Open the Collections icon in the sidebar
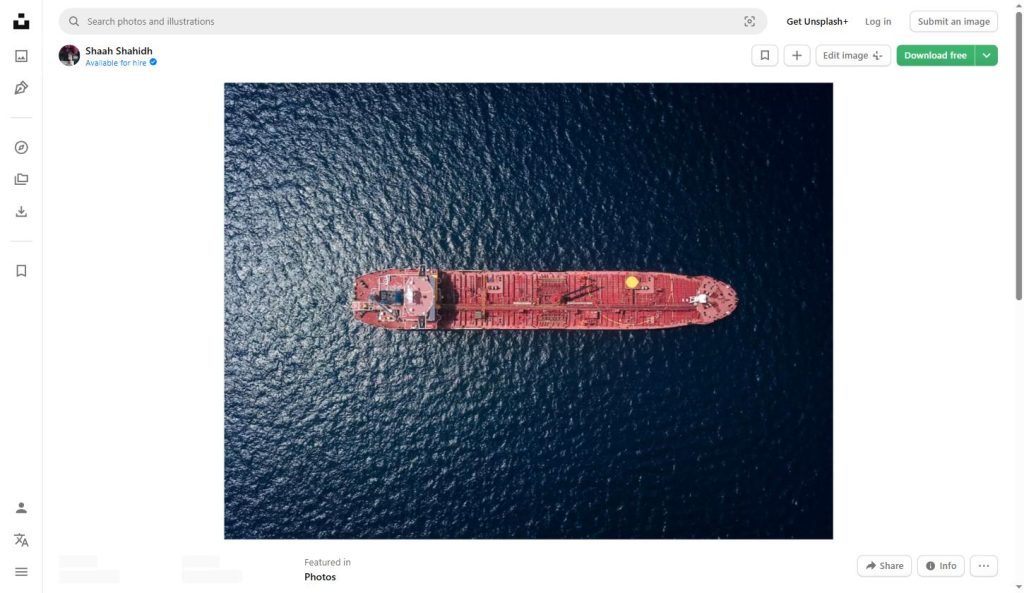 click(21, 180)
